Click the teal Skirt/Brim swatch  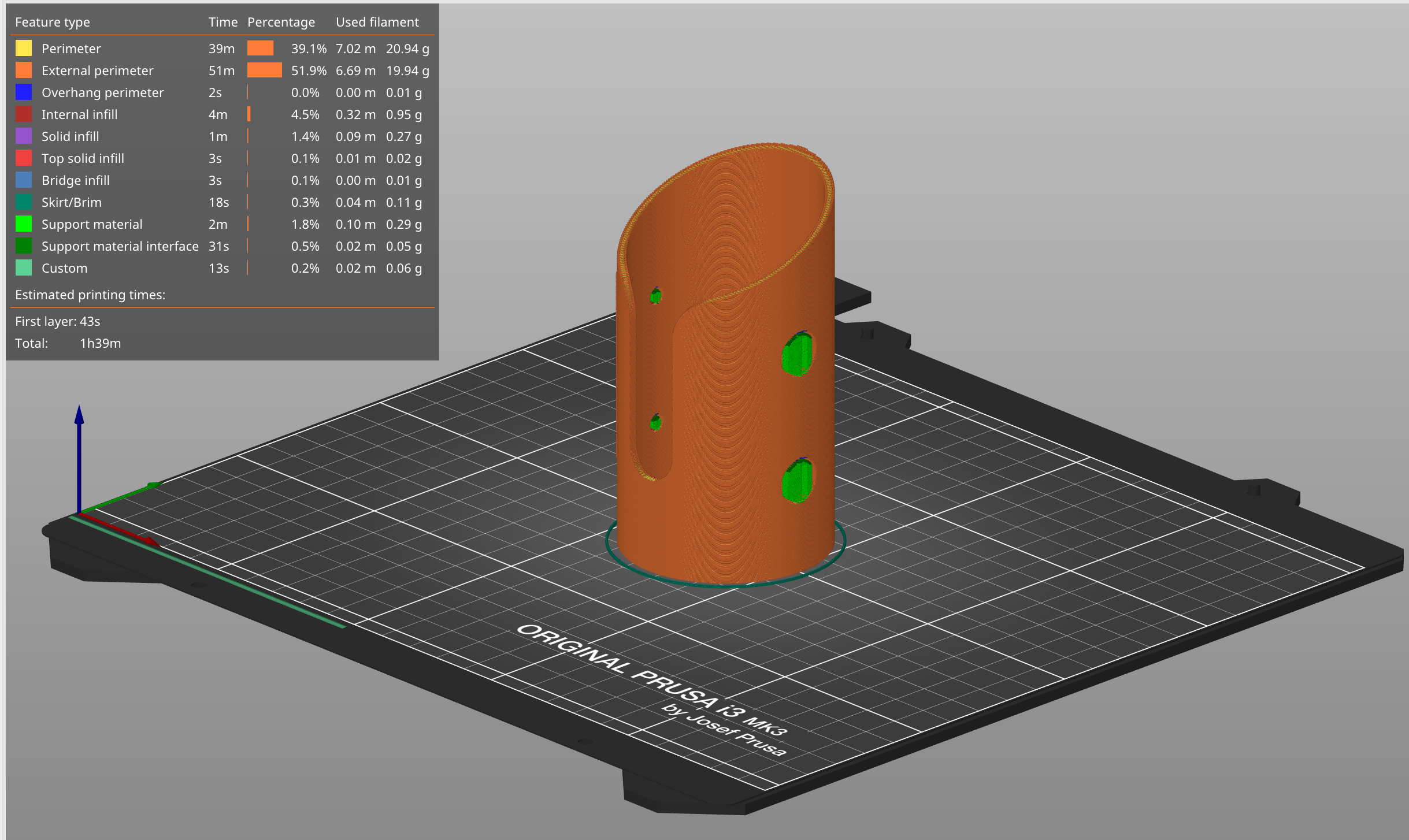(24, 202)
